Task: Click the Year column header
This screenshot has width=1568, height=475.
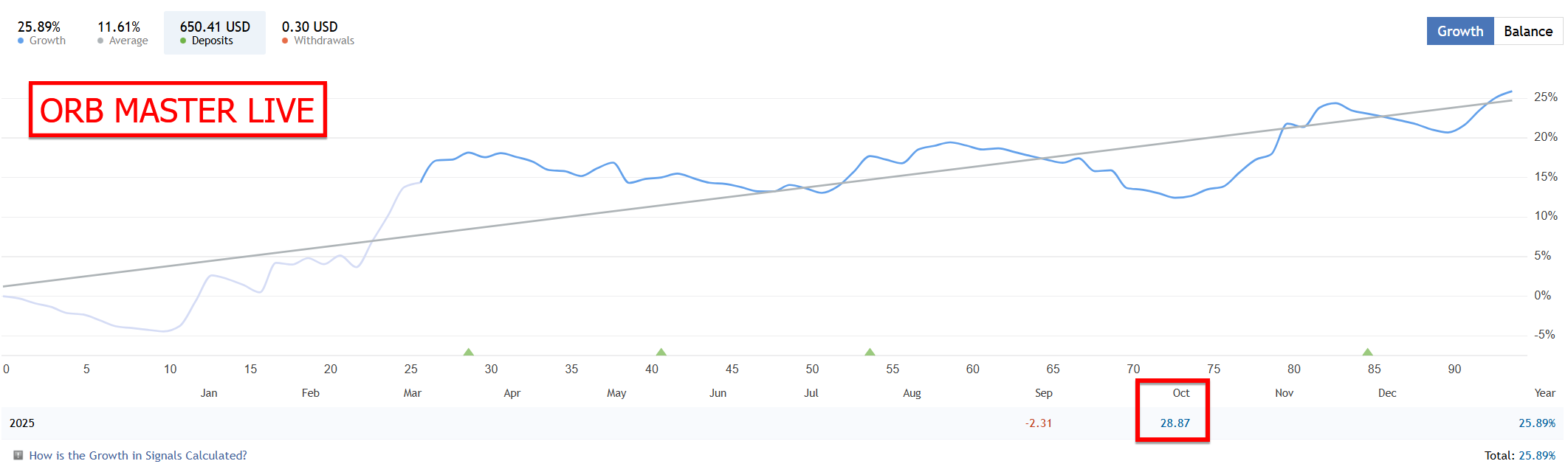Action: point(1544,393)
